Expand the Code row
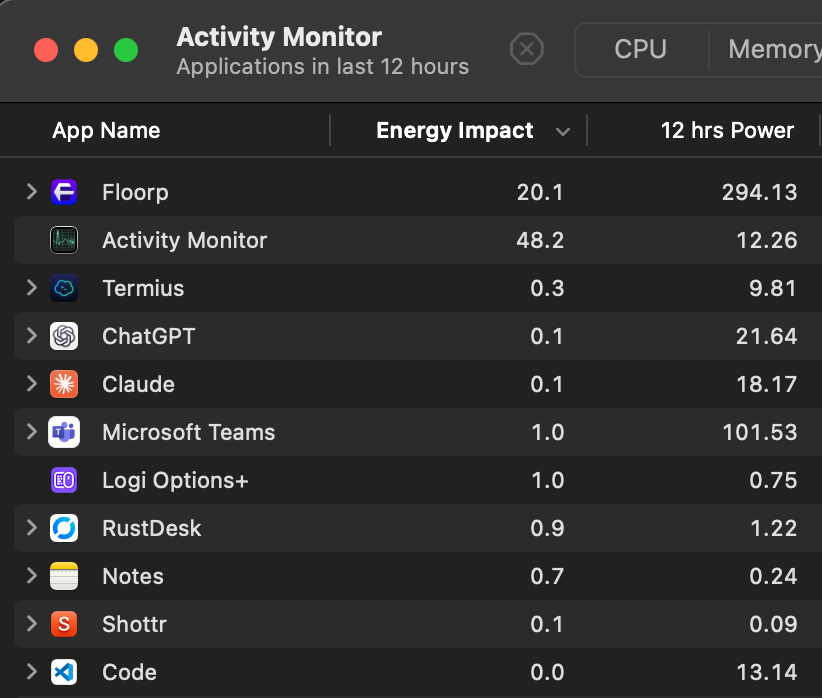 31,672
